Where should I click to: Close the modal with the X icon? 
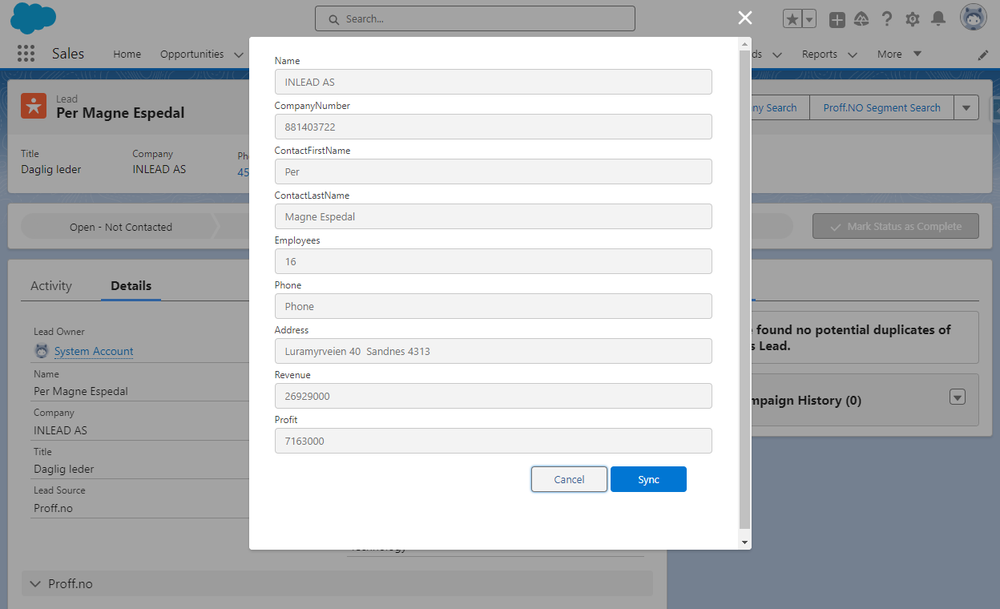coord(745,18)
